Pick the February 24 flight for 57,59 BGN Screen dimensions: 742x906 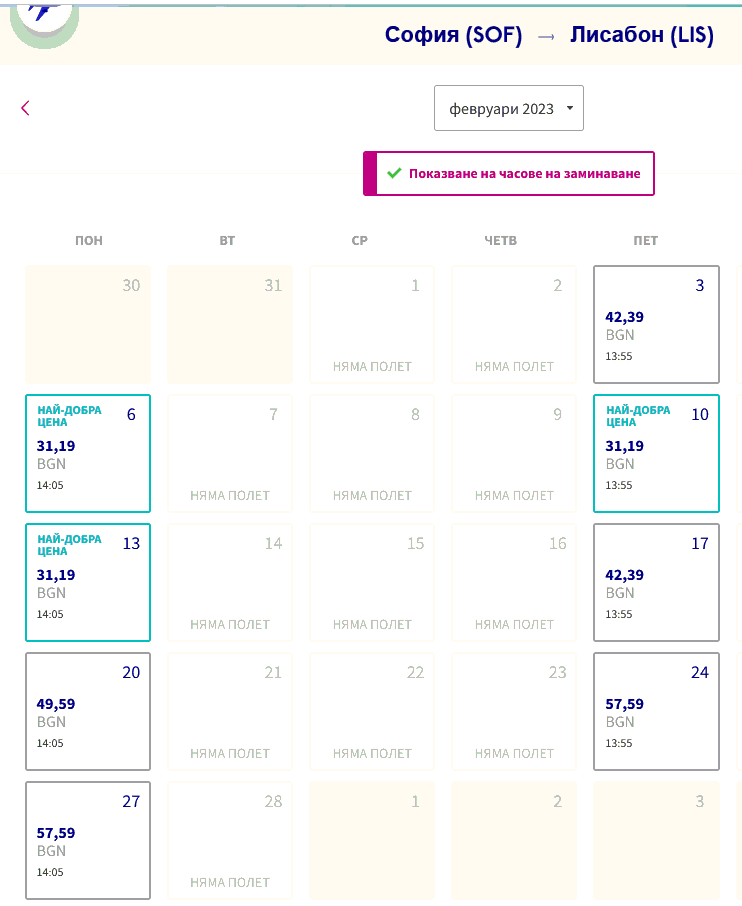656,711
